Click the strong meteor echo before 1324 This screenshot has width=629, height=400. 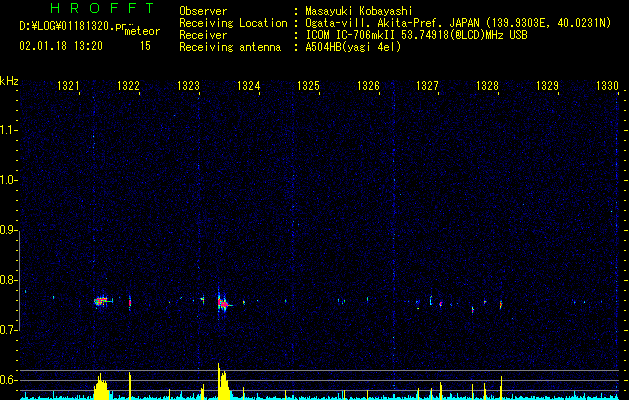(223, 304)
